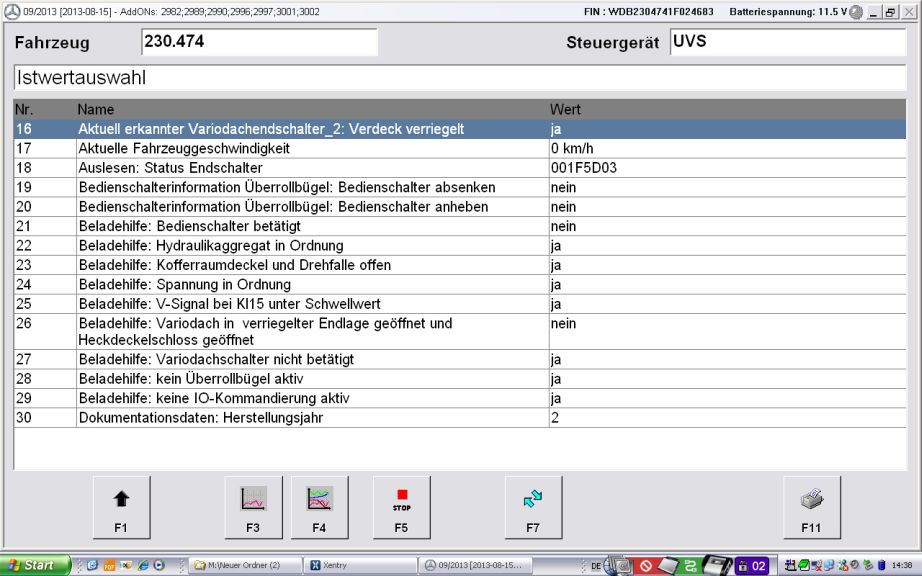Open media player quick launch icon
The height and width of the screenshot is (576, 922).
pos(159,565)
